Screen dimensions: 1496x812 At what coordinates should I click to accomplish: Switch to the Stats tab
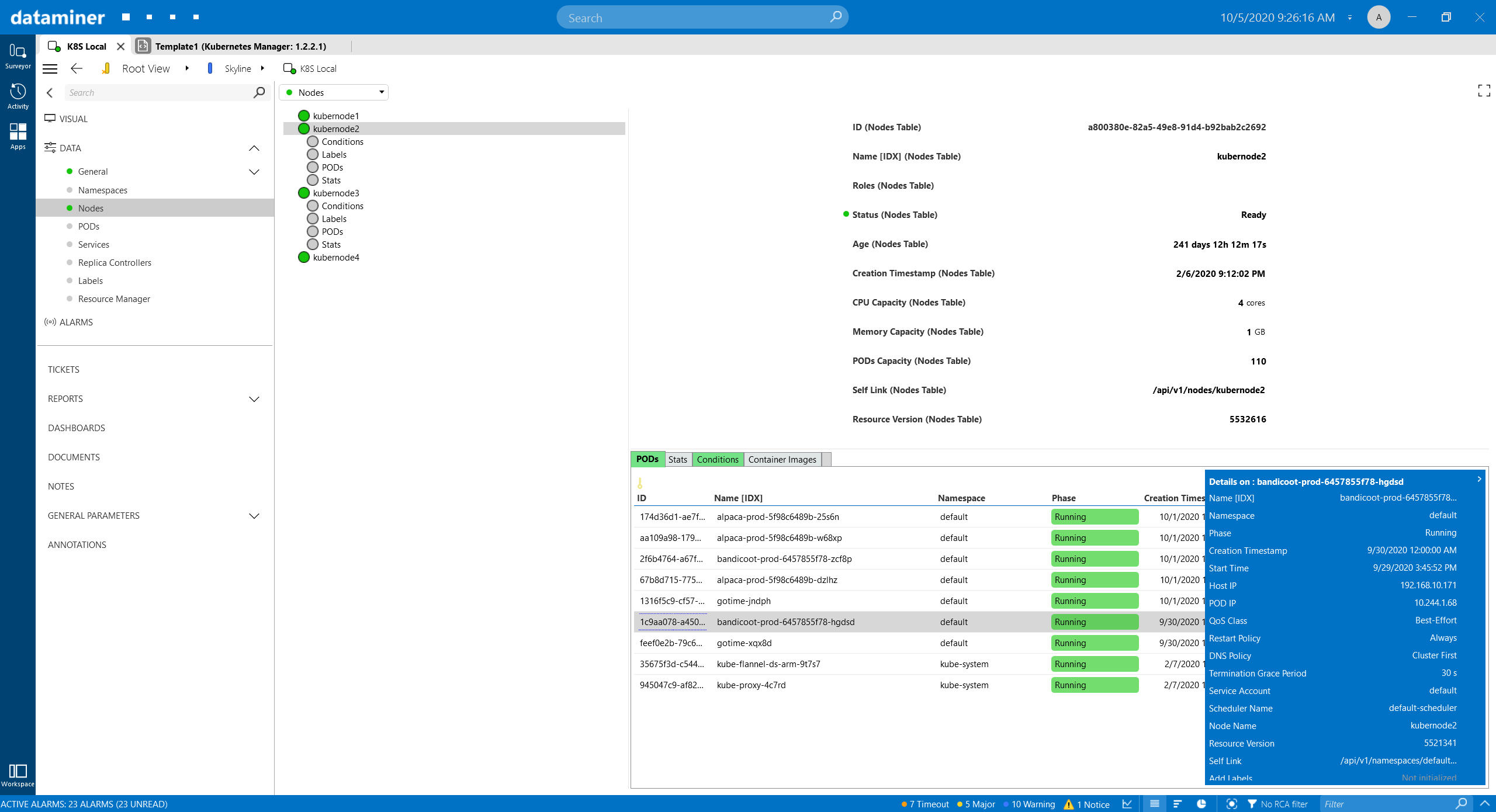(677, 460)
